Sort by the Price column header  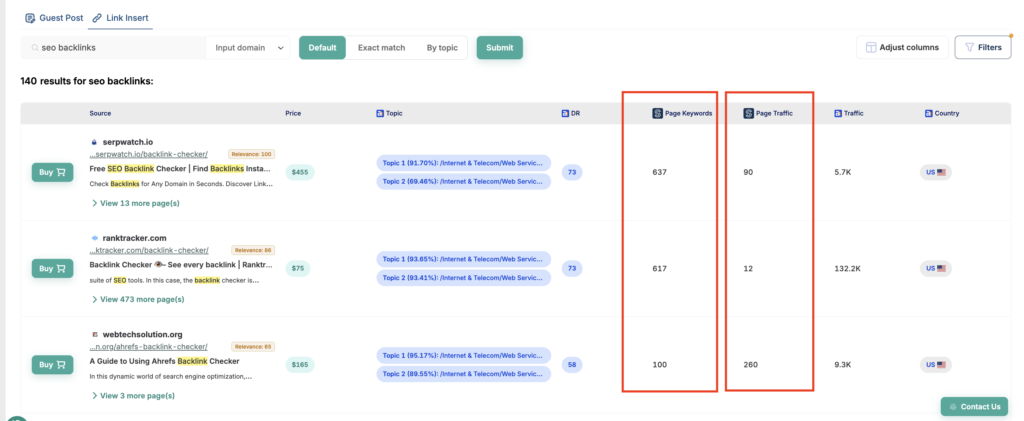pos(293,113)
